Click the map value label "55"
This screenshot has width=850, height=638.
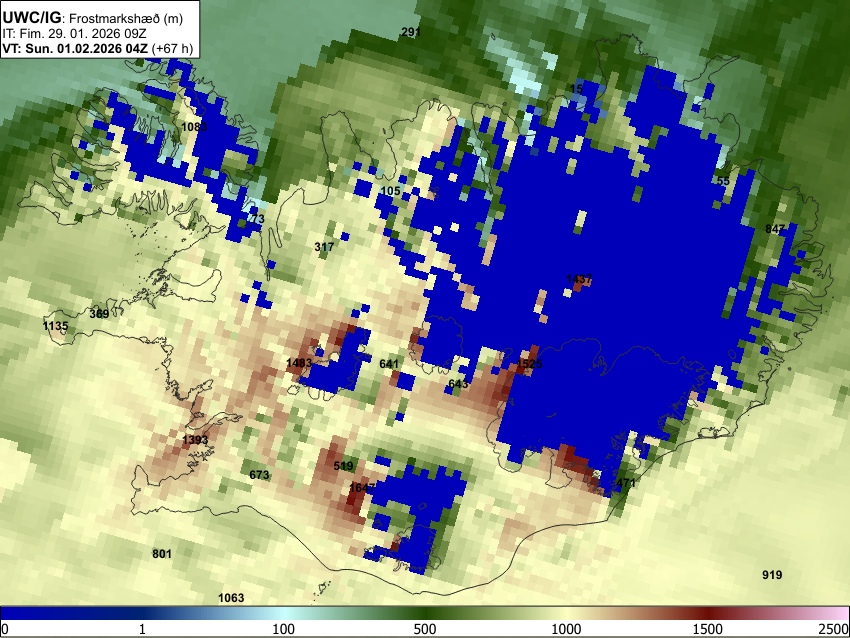(x=723, y=181)
